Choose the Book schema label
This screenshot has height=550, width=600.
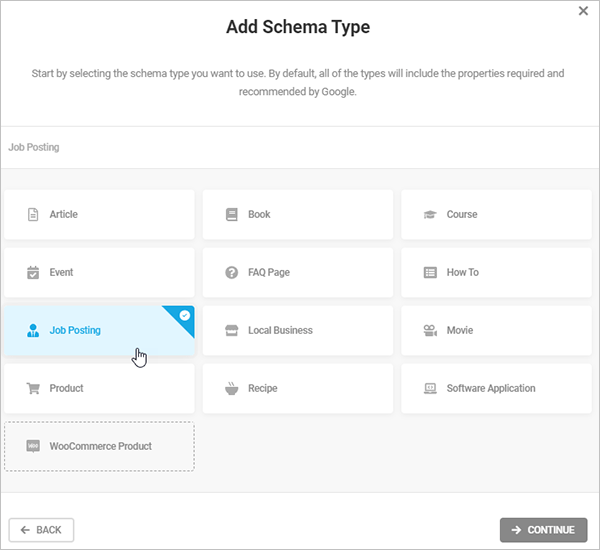click(259, 214)
